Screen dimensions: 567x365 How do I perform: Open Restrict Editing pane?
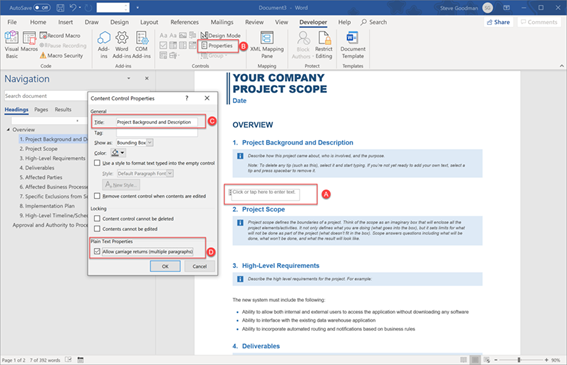324,45
